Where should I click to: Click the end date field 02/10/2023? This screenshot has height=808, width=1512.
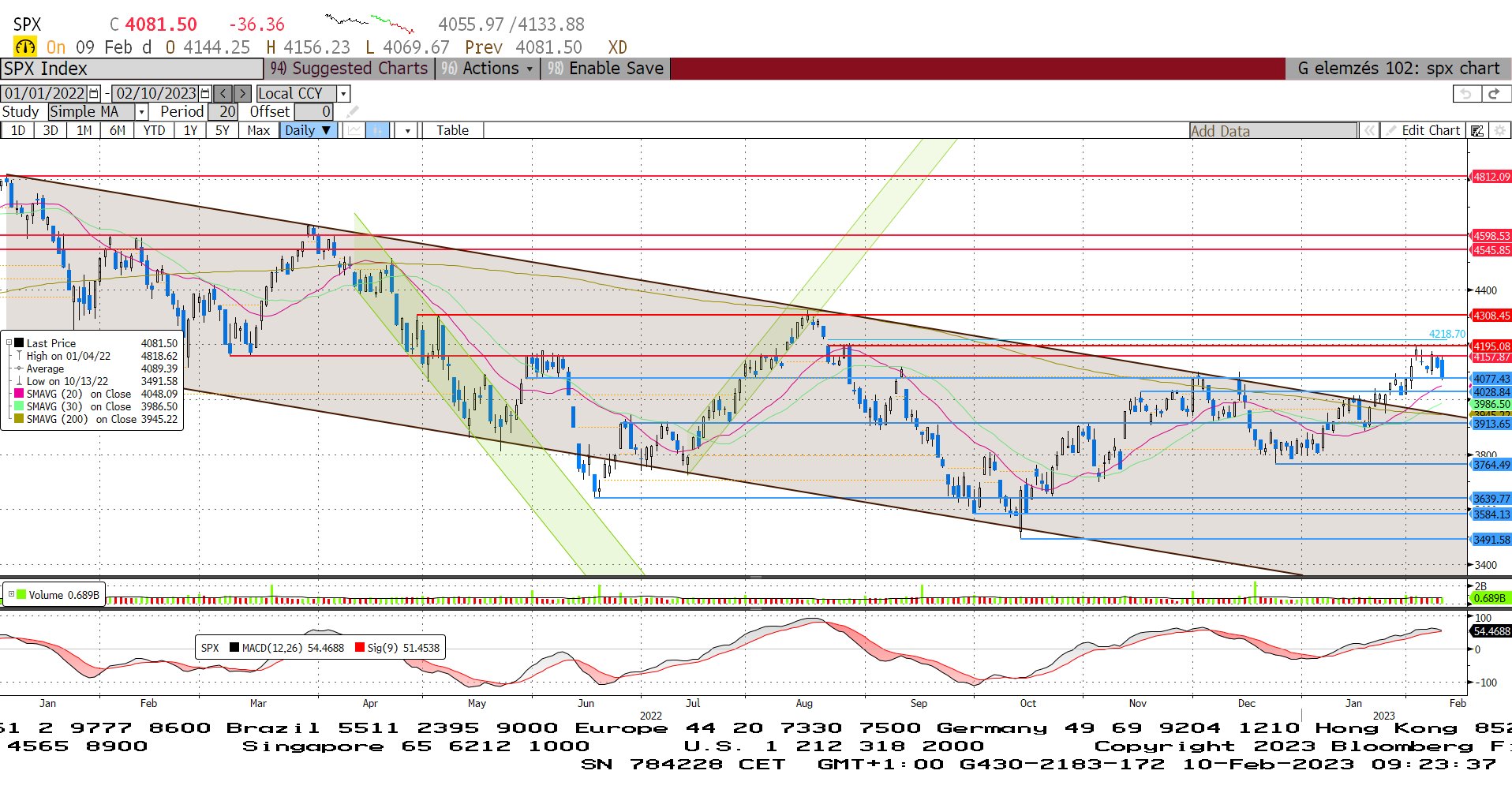coord(156,93)
